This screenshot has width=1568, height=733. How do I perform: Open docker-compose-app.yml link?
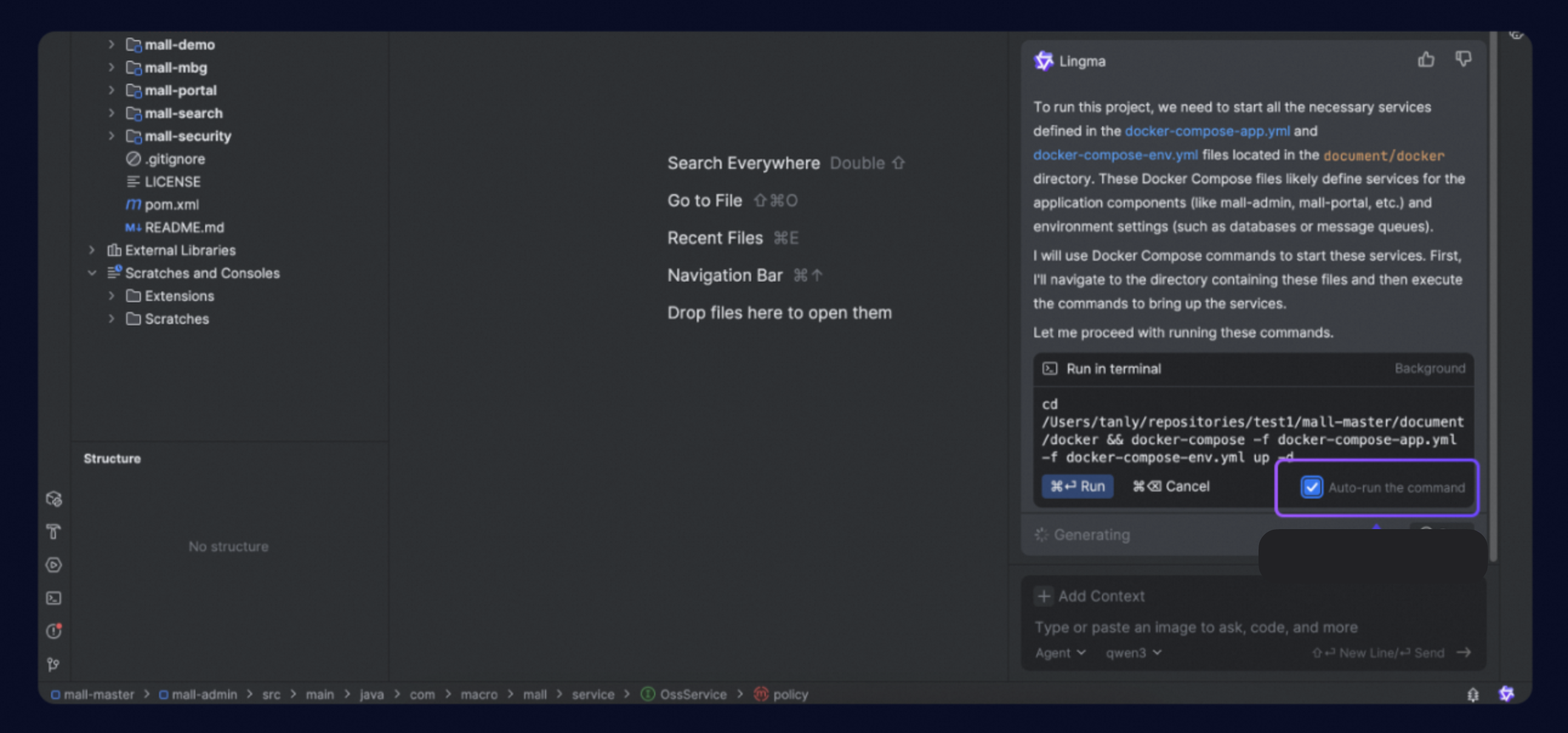click(x=1206, y=131)
